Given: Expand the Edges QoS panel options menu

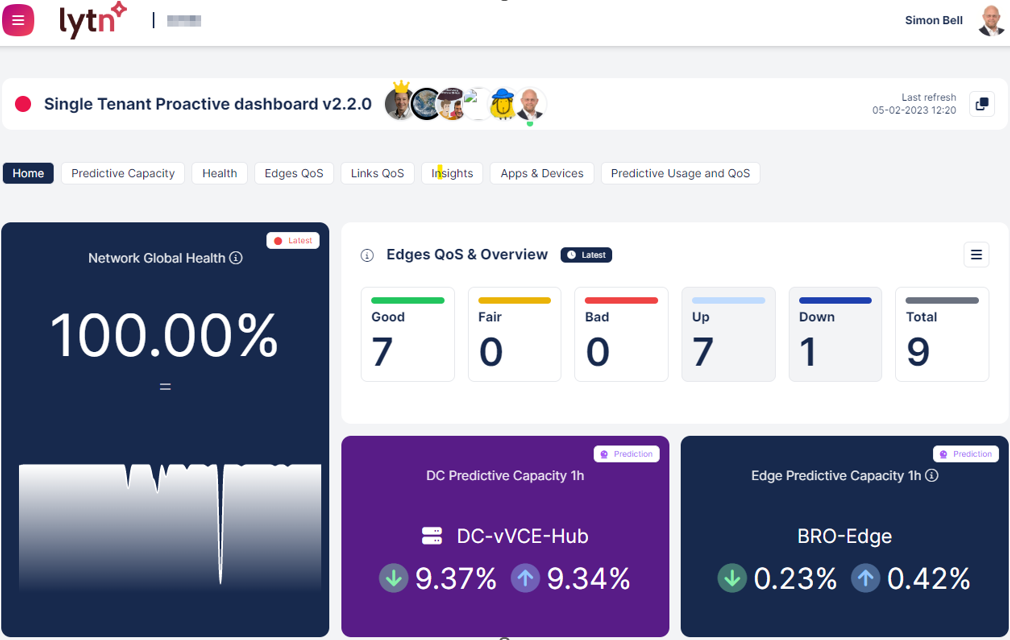Looking at the screenshot, I should click(976, 255).
